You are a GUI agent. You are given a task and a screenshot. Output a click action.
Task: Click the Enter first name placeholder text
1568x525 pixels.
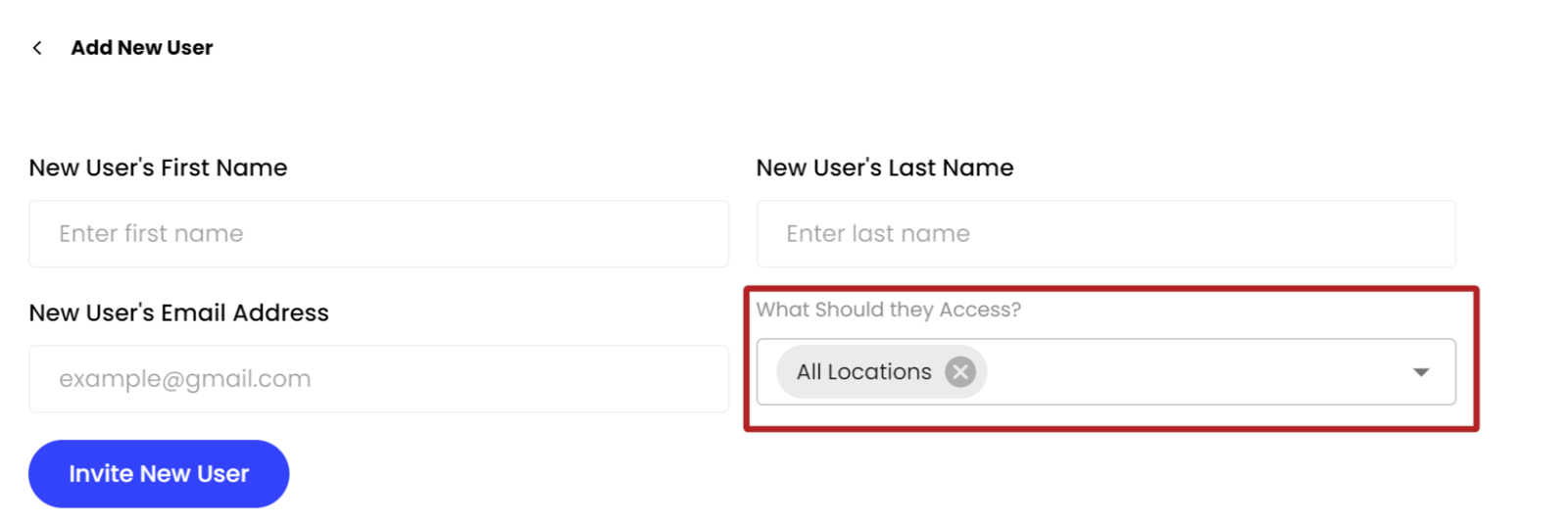[x=151, y=234]
